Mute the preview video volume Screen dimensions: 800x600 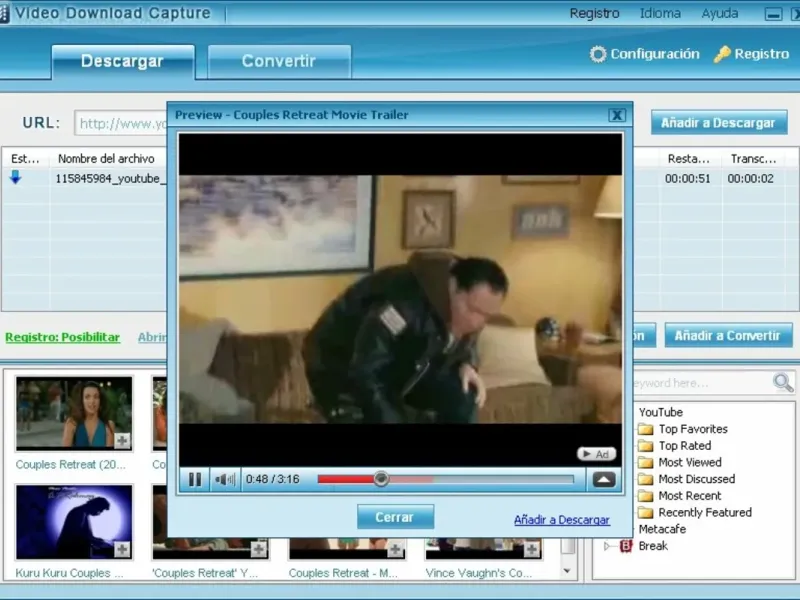click(x=225, y=480)
